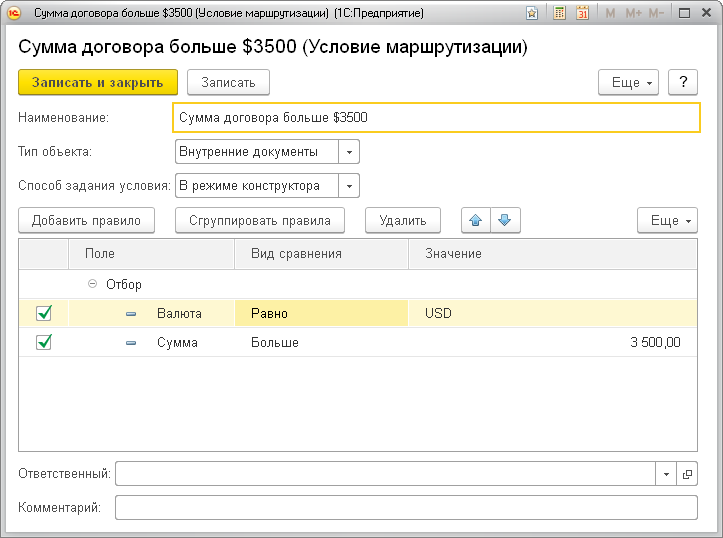Select the USD value cell
723x538 pixels.
click(x=552, y=313)
